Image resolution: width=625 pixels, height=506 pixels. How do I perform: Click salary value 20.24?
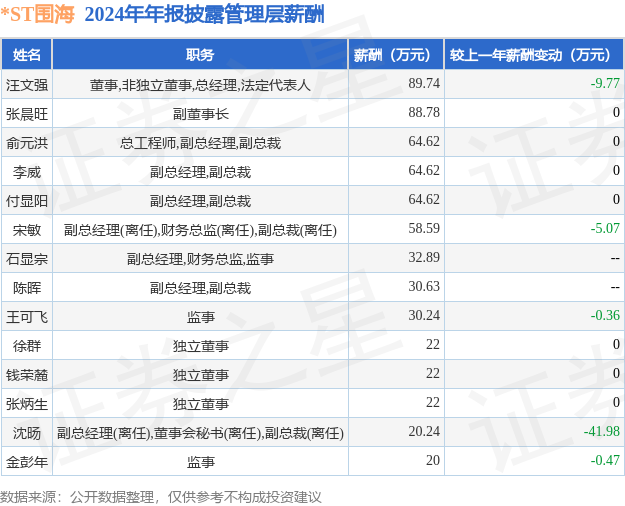coord(424,431)
